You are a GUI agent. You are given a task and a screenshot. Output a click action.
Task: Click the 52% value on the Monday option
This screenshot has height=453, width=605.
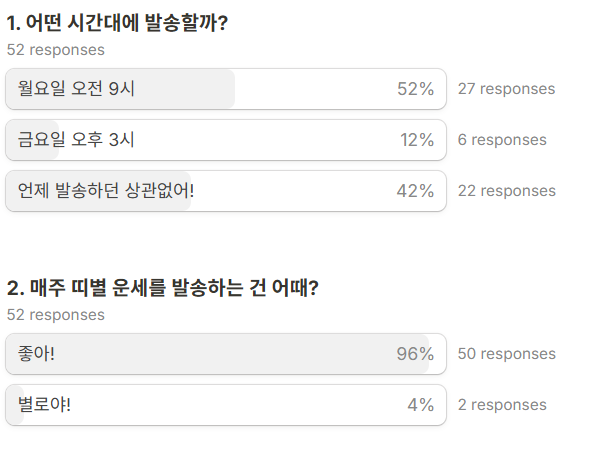click(x=415, y=89)
